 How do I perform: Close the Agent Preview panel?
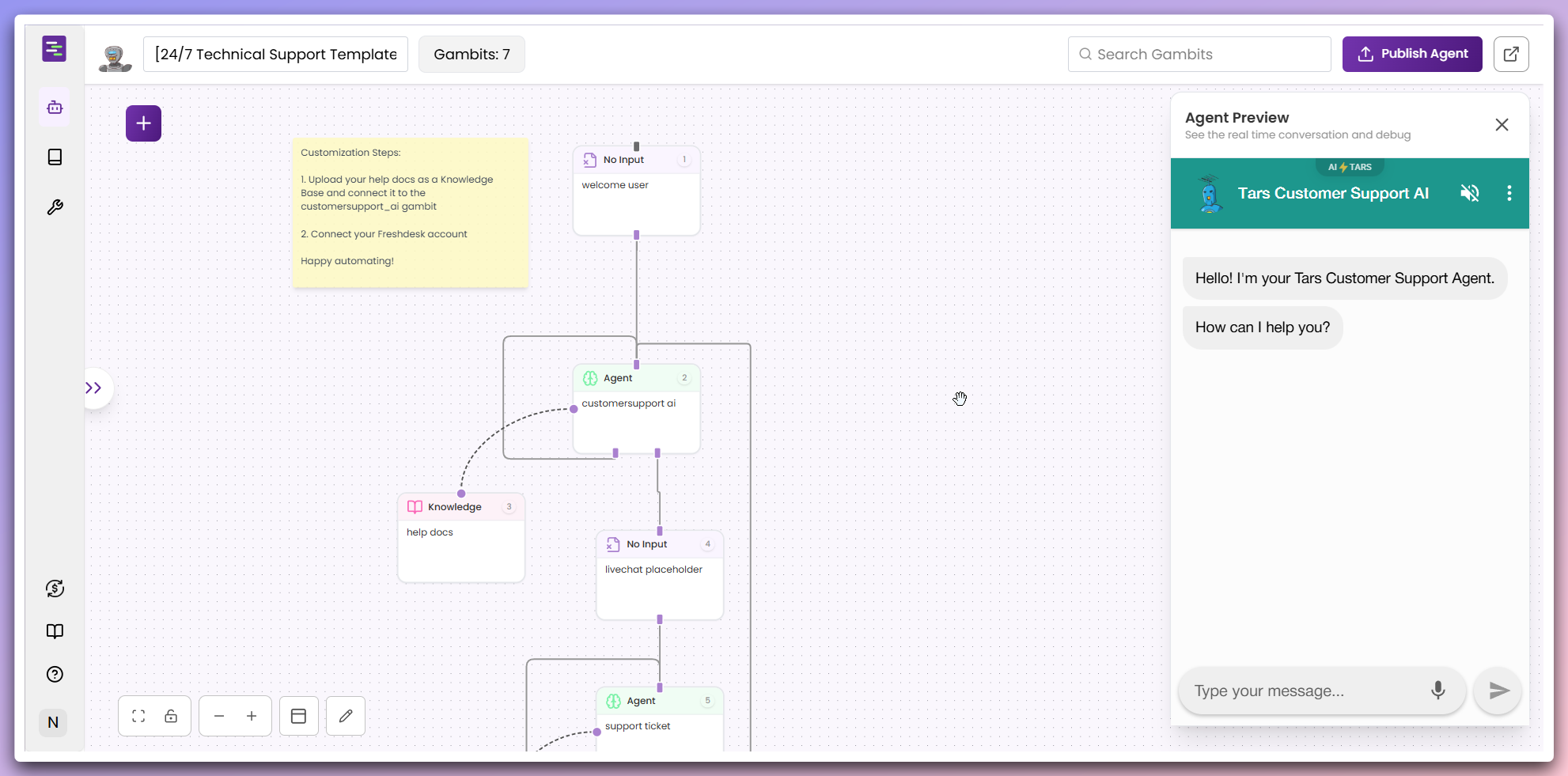(1502, 125)
